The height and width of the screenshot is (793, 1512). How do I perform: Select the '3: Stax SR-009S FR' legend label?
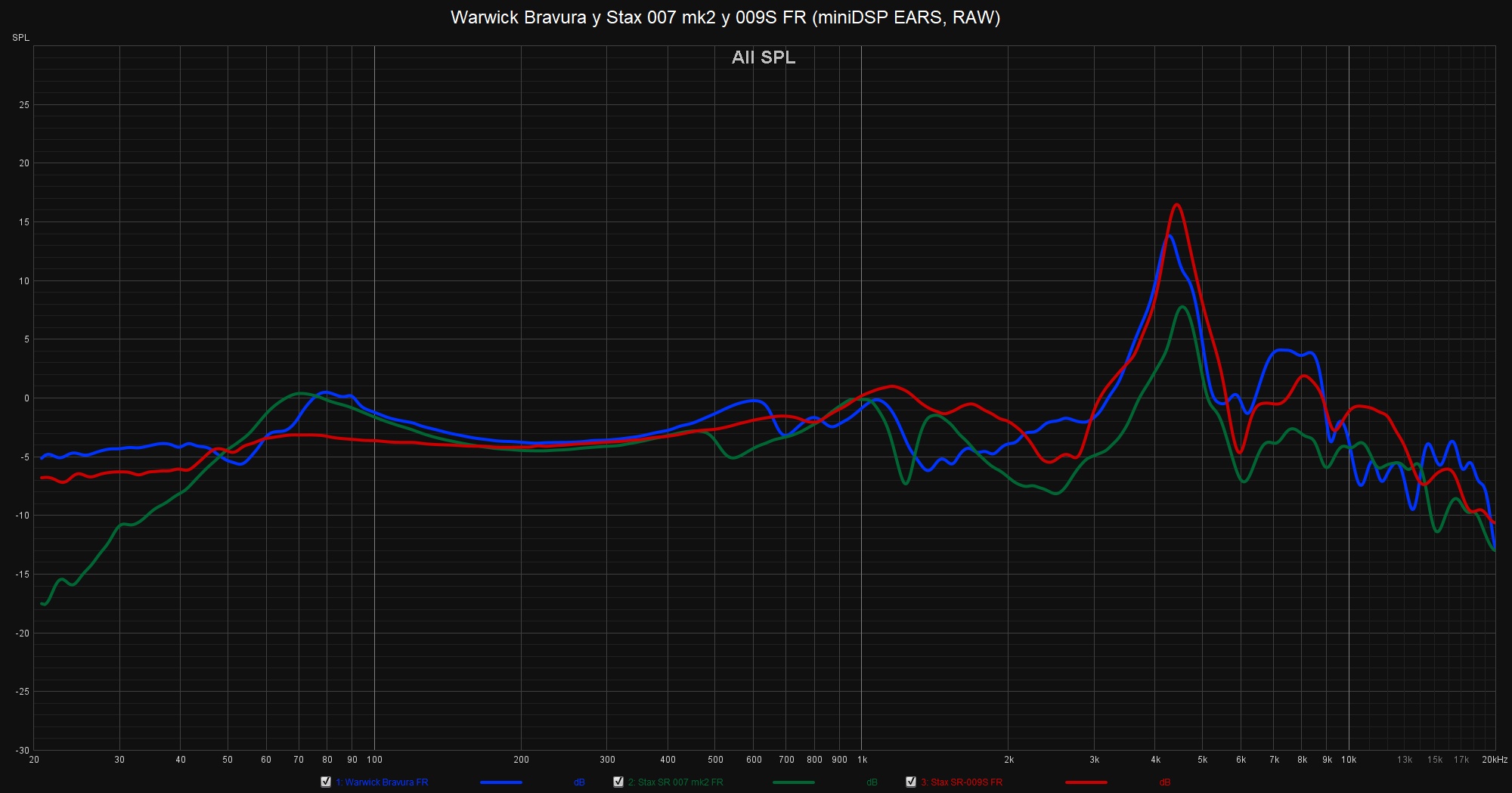pyautogui.click(x=961, y=782)
